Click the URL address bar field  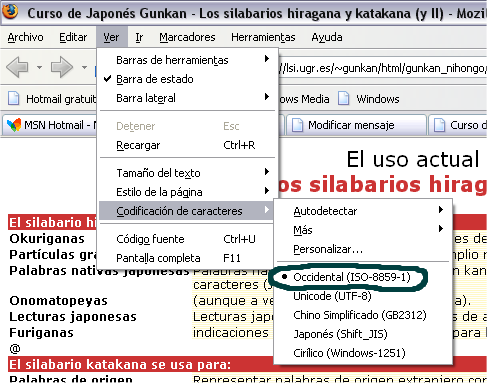[x=383, y=68]
